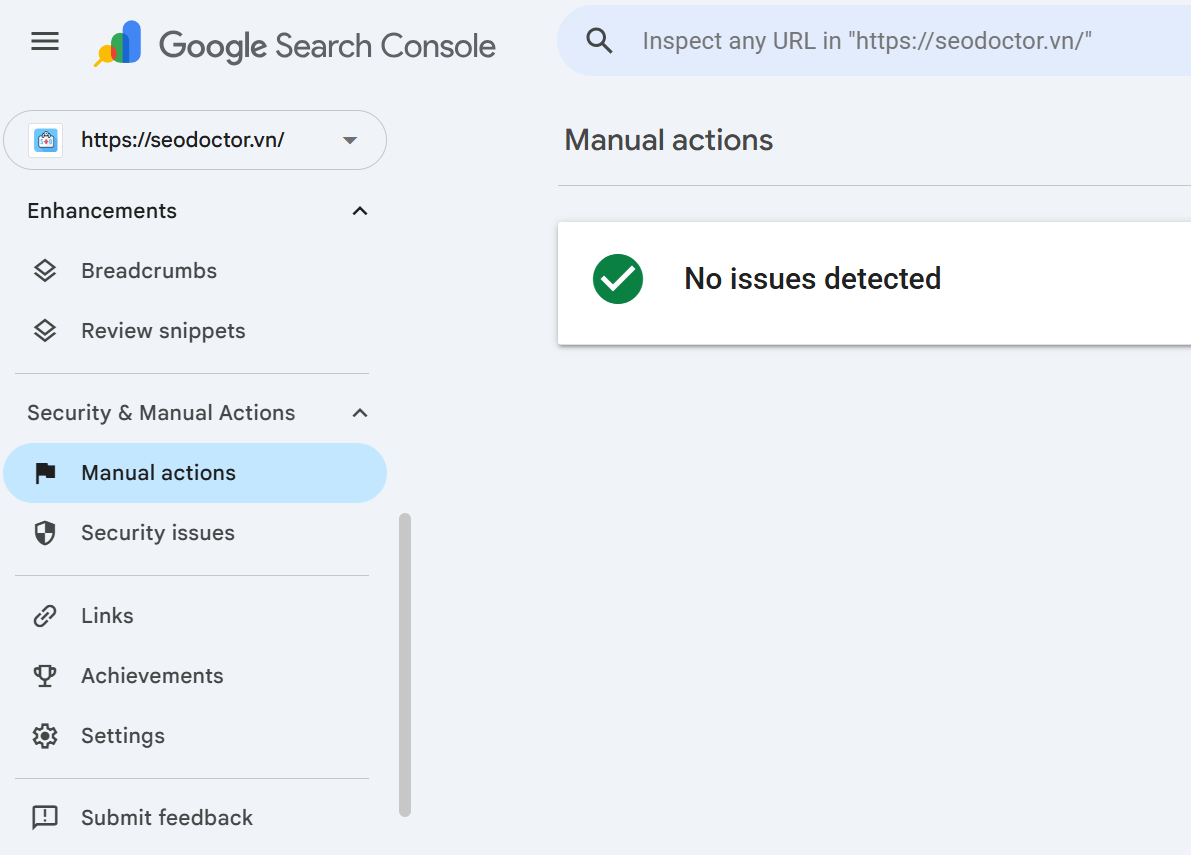This screenshot has height=855, width=1191.
Task: Select Manual actions in sidebar
Action: pyautogui.click(x=195, y=473)
